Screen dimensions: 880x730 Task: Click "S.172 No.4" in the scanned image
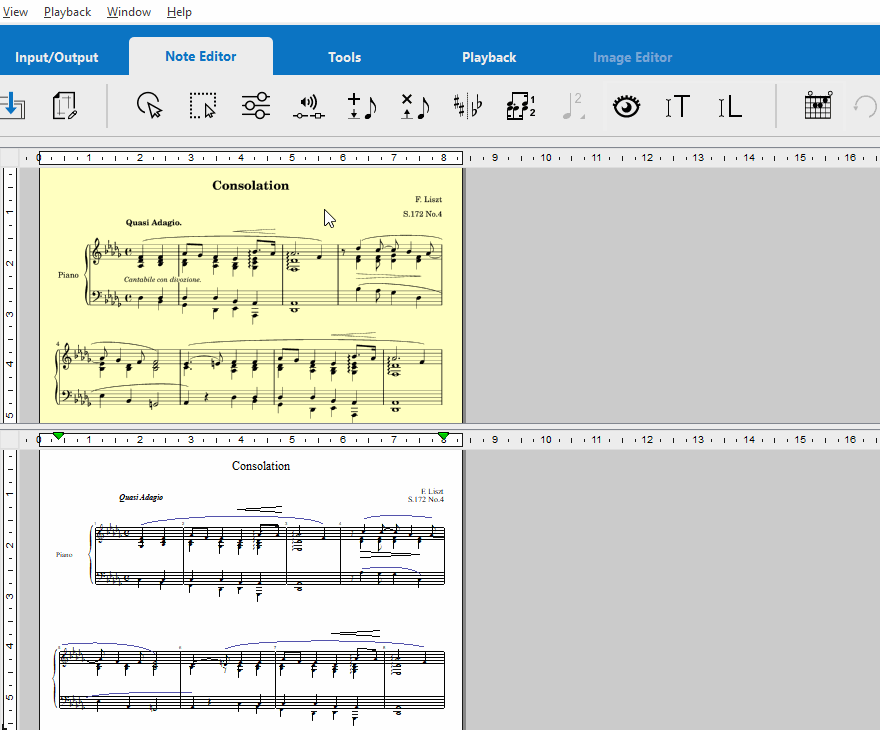422,214
